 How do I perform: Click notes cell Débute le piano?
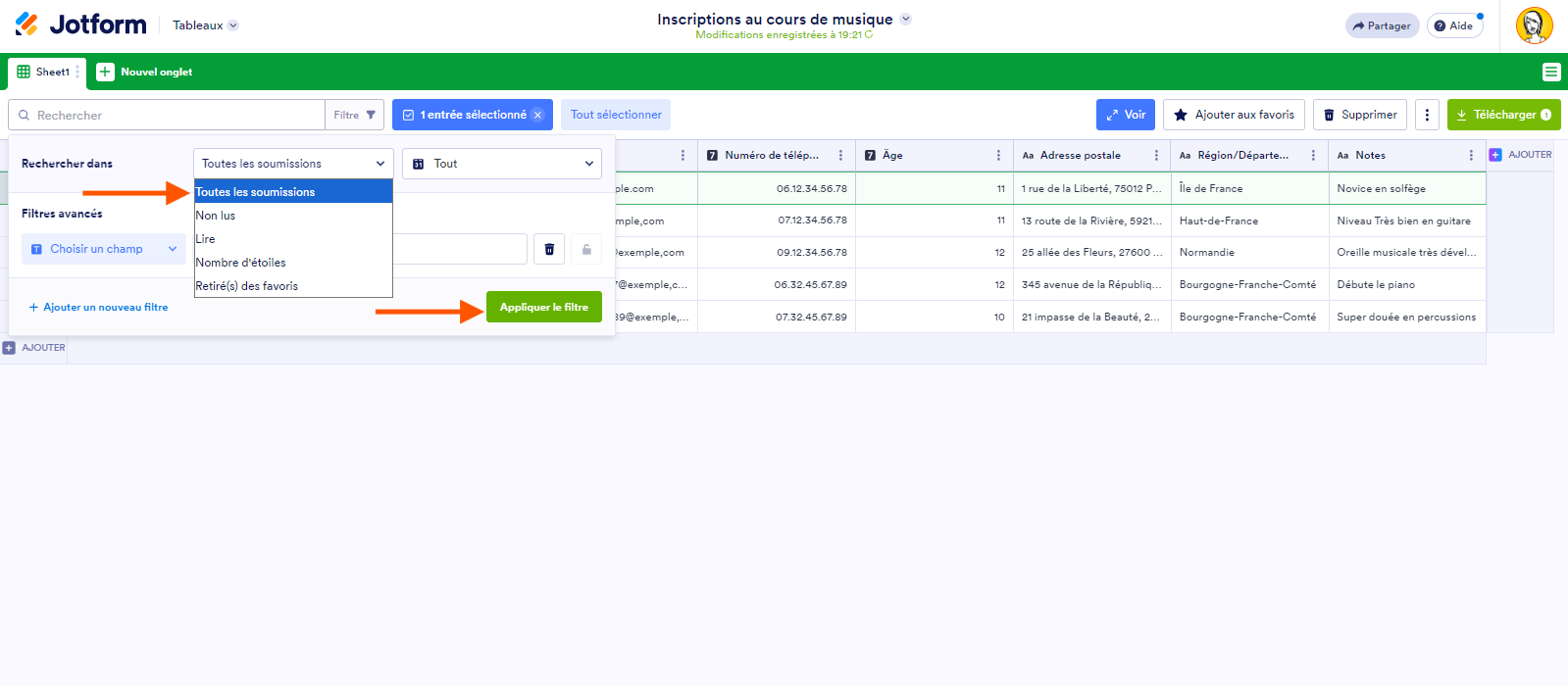pos(1408,284)
